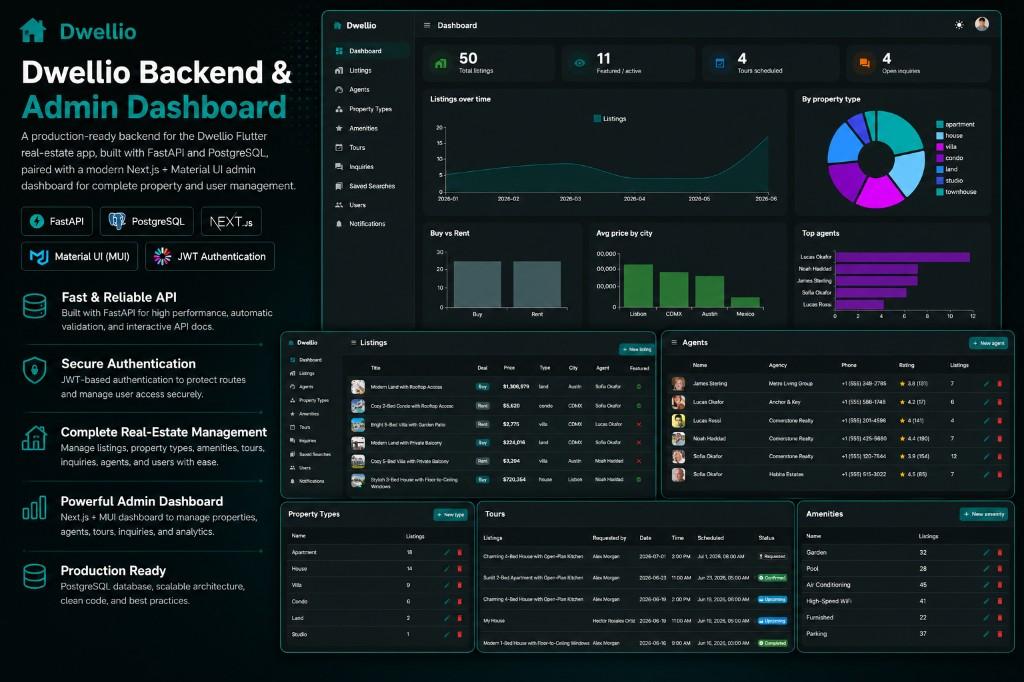This screenshot has height=682, width=1024.
Task: Open the Confirmed status chip on tour row
Action: pyautogui.click(x=772, y=578)
